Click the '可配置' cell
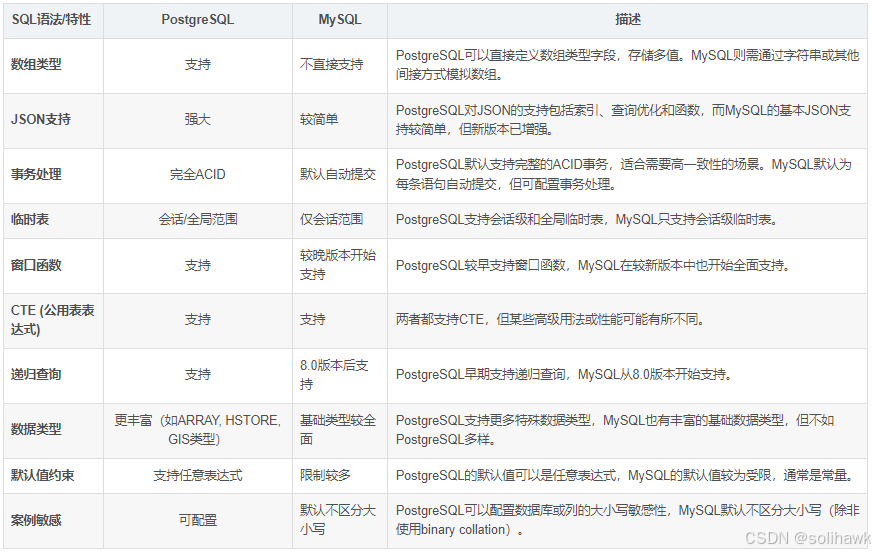The height and width of the screenshot is (553, 875). [198, 521]
